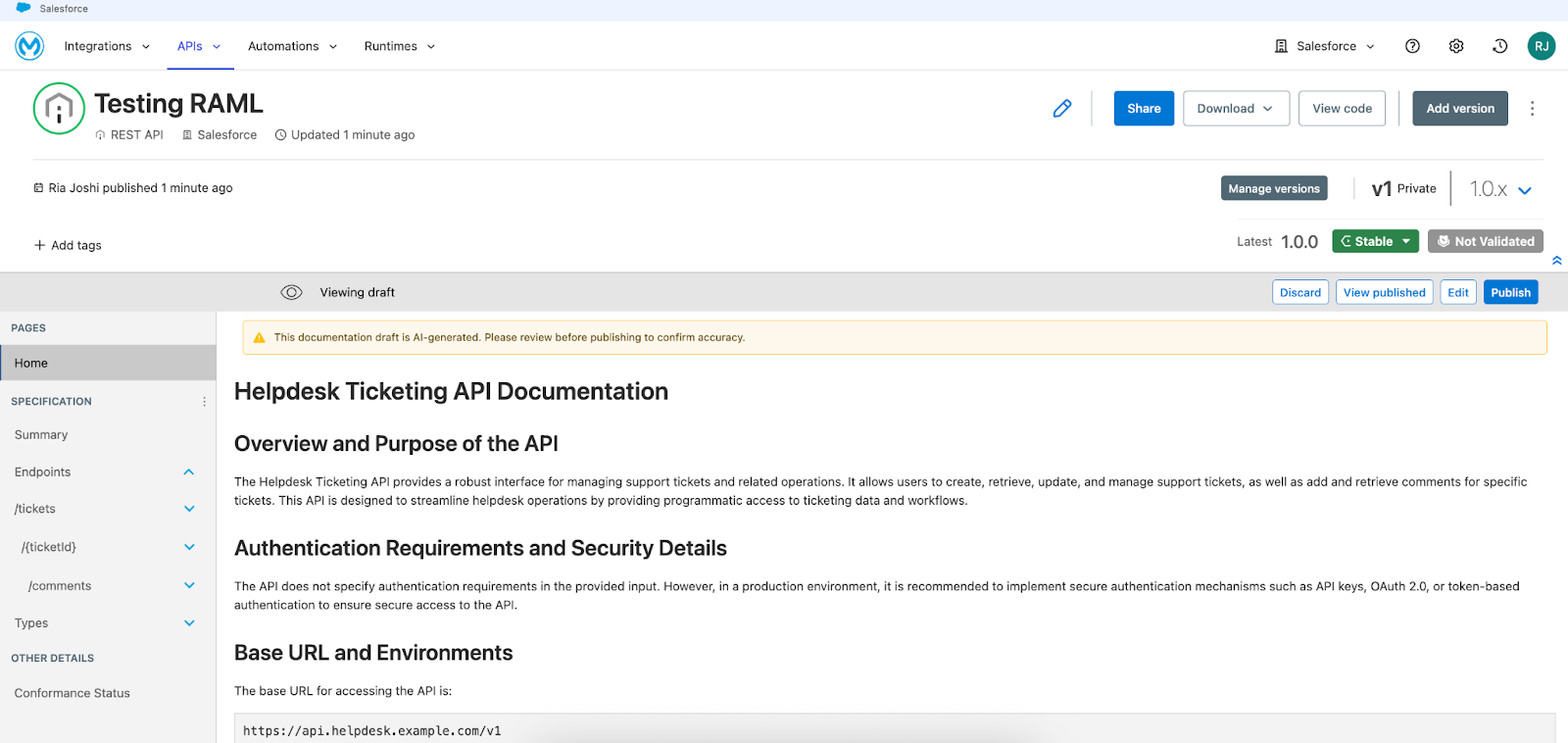Open the Integrations menu
1568x743 pixels.
click(x=107, y=46)
